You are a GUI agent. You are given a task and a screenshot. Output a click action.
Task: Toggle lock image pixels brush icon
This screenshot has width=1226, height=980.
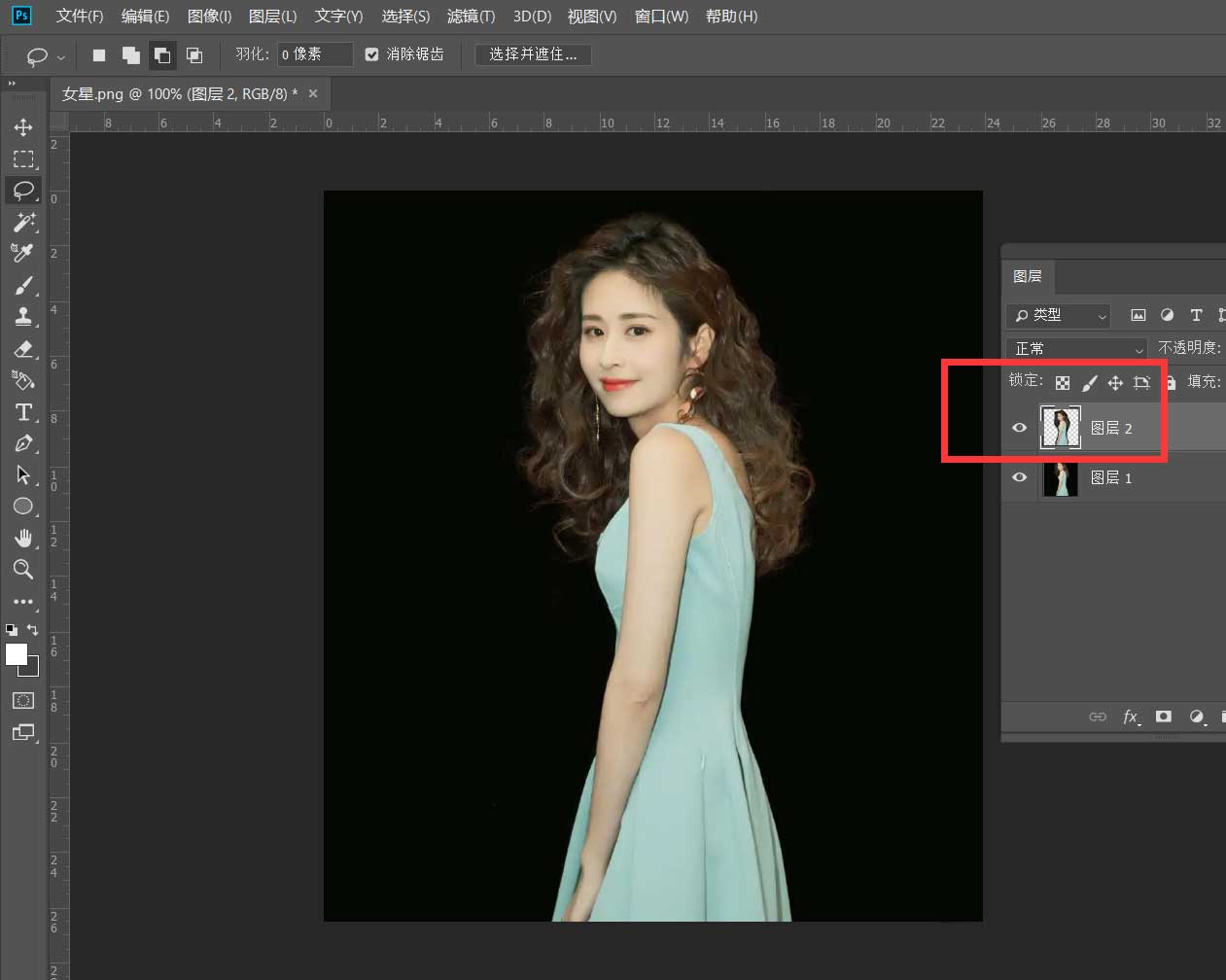click(x=1089, y=382)
